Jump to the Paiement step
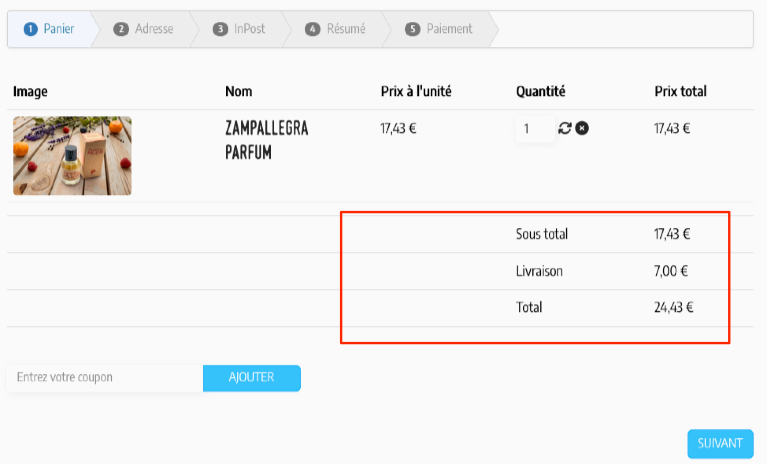This screenshot has height=464, width=767. coord(439,29)
